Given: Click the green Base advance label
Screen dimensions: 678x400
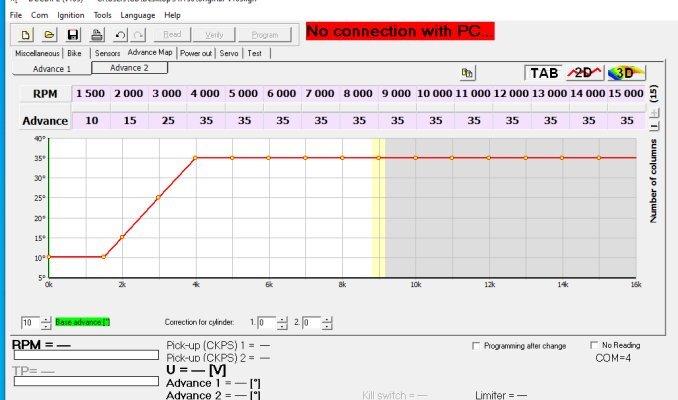Looking at the screenshot, I should point(83,322).
